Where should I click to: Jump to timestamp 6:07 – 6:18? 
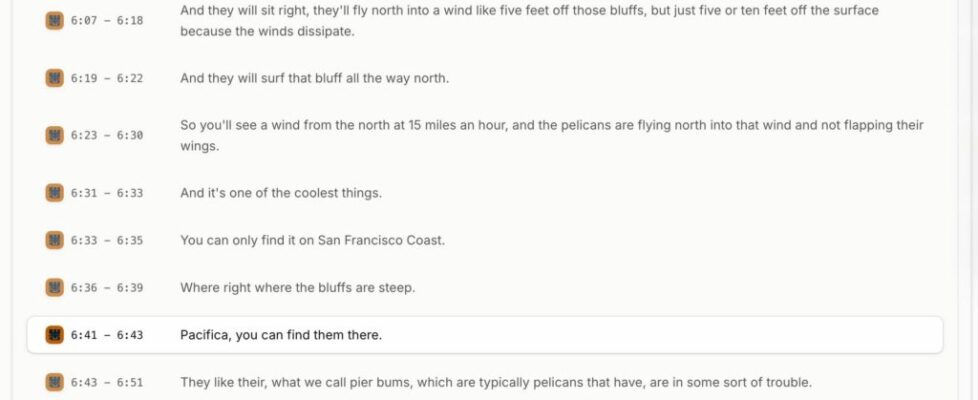coord(106,20)
